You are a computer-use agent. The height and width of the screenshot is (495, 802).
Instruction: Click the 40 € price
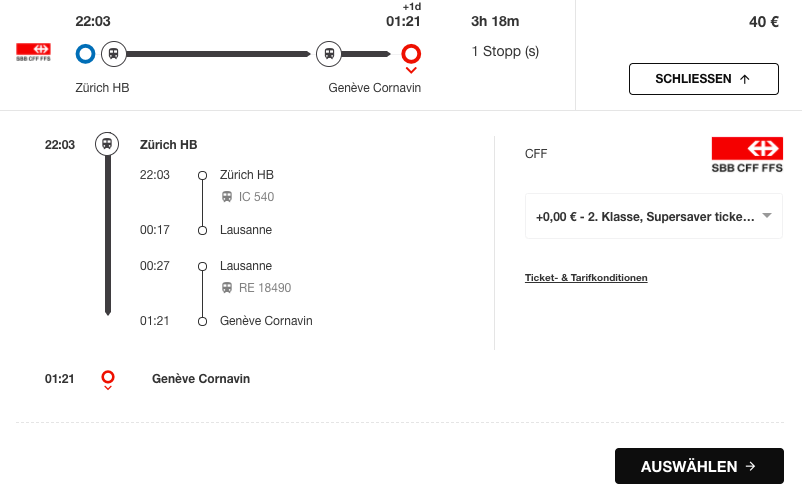764,22
